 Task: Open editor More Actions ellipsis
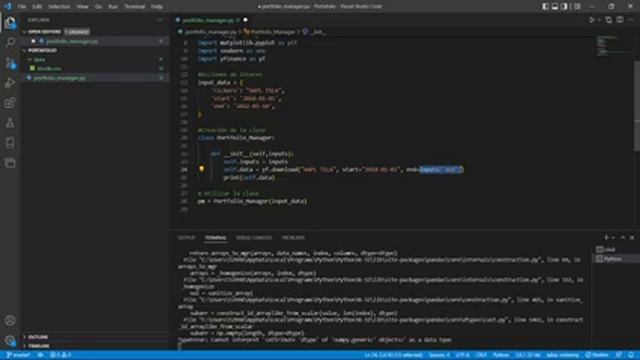coord(631,20)
